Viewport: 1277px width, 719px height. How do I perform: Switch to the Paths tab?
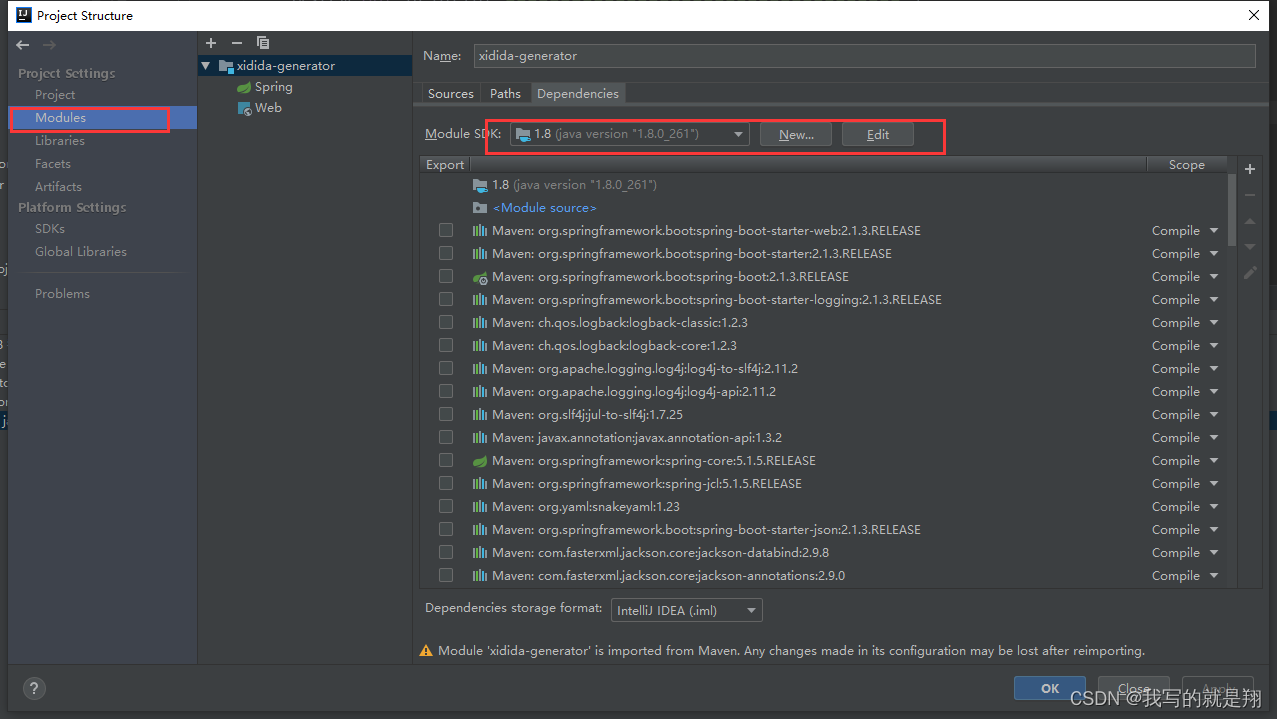505,94
